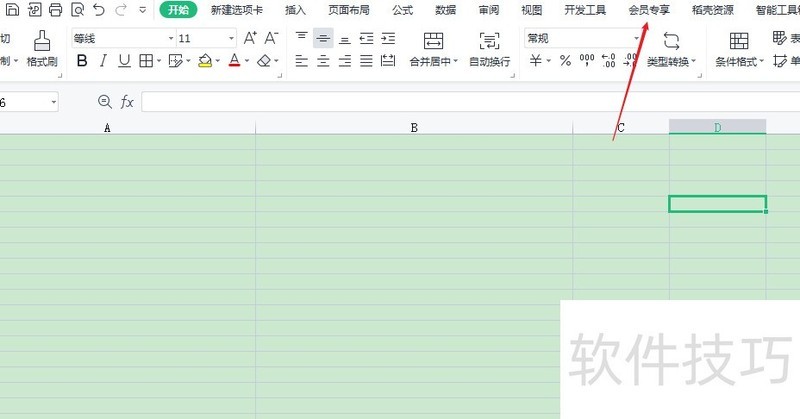This screenshot has width=800, height=419.
Task: Open the 开发工具 tab
Action: (x=585, y=10)
